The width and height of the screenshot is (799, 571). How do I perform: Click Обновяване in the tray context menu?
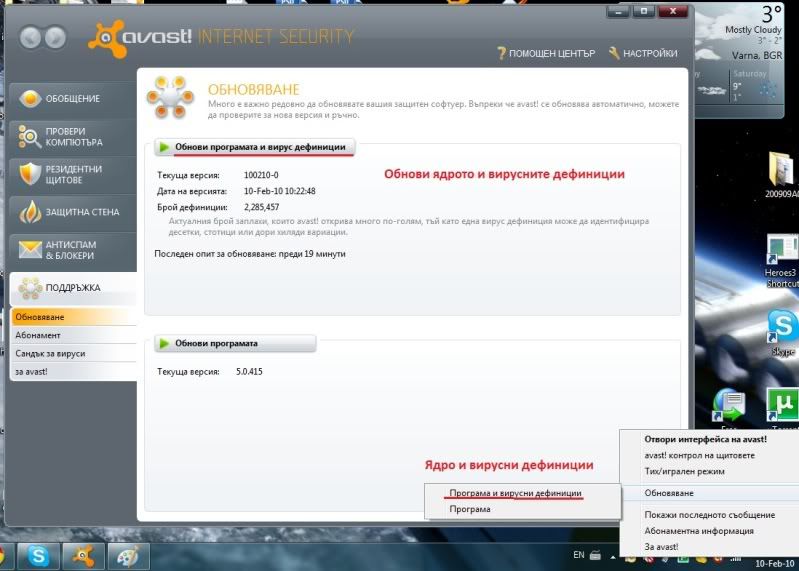coord(709,493)
